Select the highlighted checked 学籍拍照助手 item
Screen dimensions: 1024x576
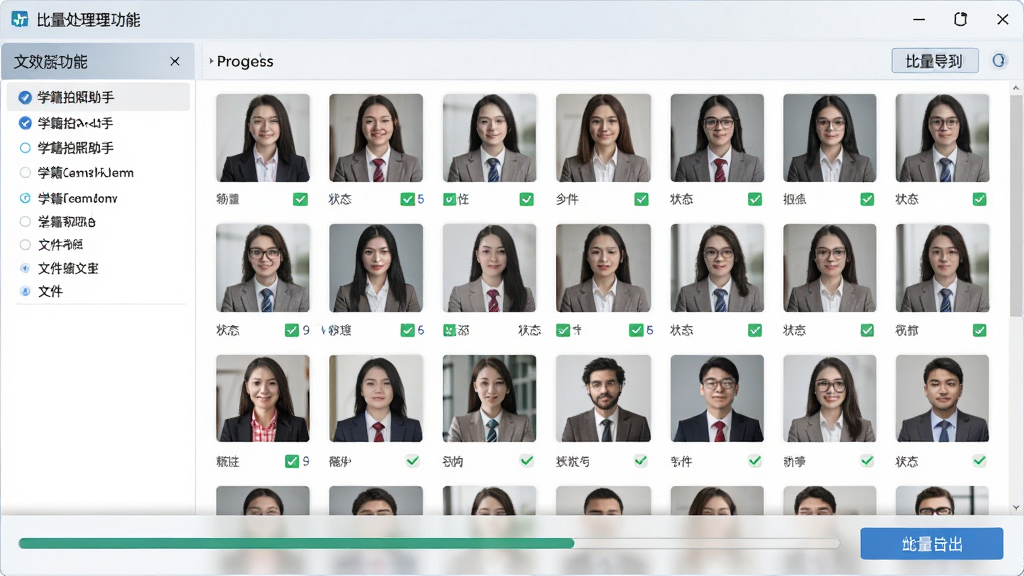98,97
